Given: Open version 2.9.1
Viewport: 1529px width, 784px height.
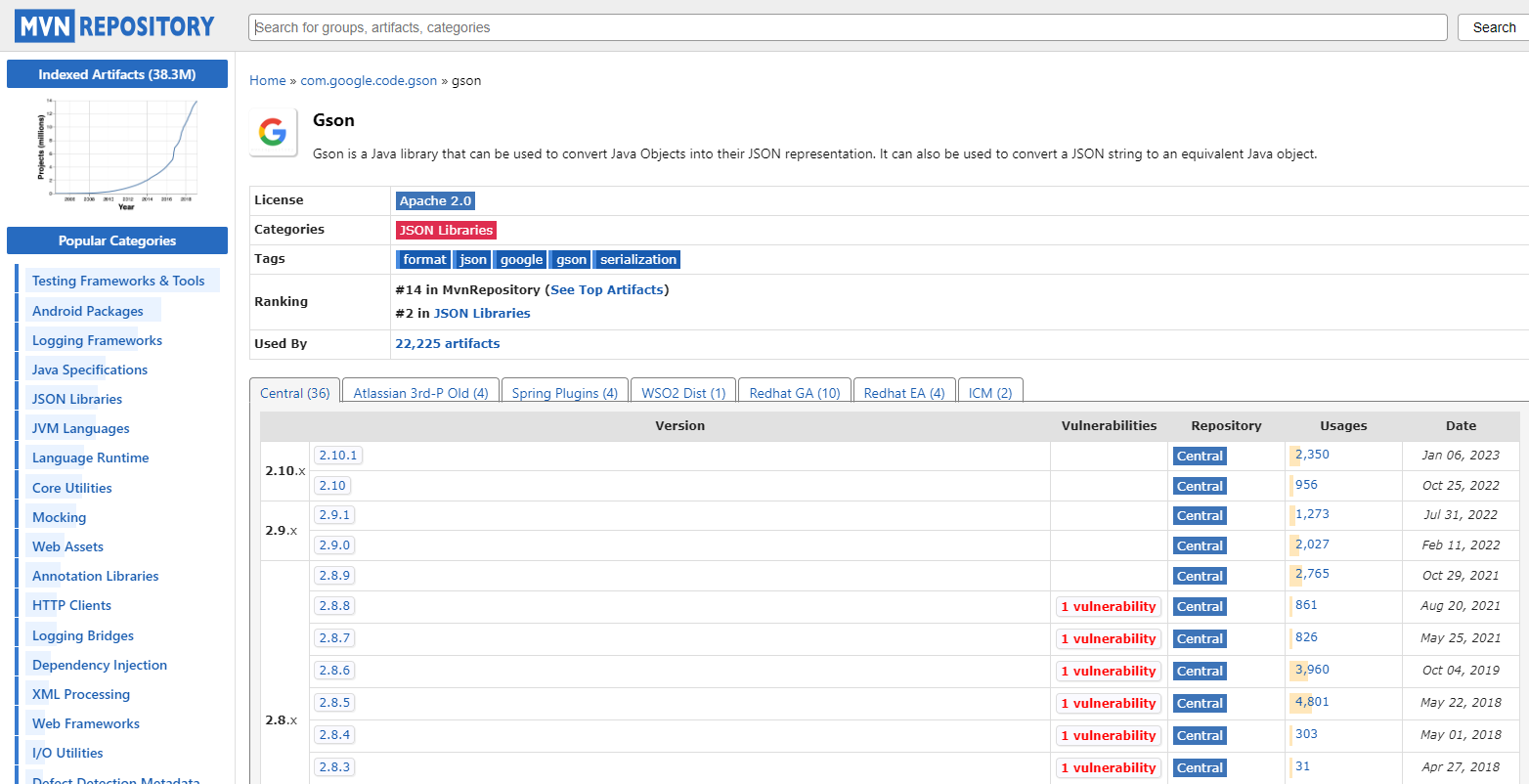Looking at the screenshot, I should pos(334,514).
